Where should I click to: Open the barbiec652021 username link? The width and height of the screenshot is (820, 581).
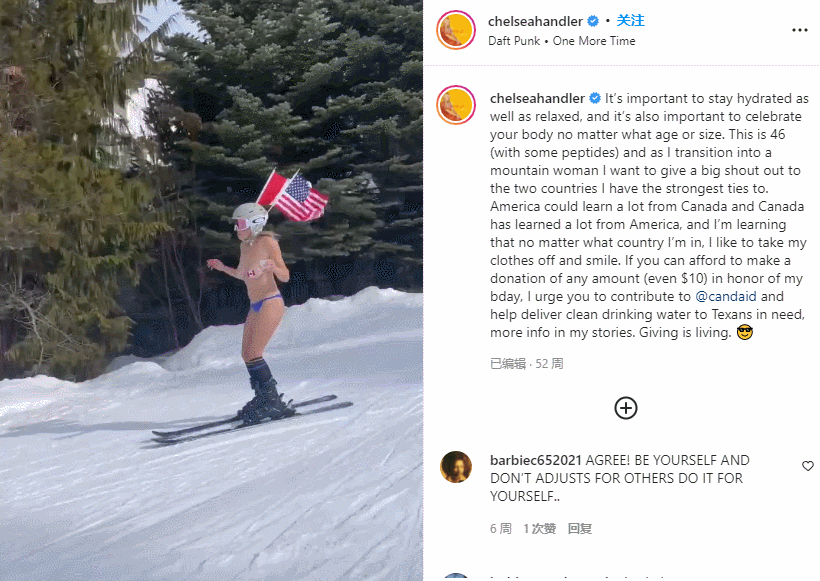pyautogui.click(x=536, y=460)
